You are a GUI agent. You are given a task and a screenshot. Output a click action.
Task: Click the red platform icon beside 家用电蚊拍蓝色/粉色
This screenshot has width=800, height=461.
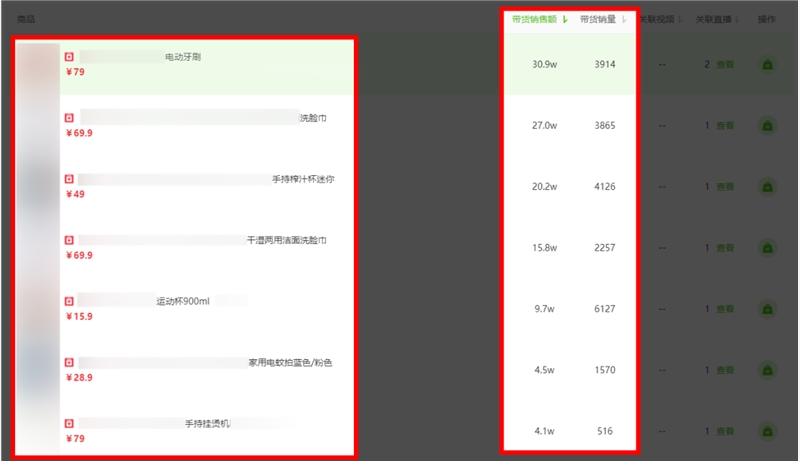click(69, 363)
